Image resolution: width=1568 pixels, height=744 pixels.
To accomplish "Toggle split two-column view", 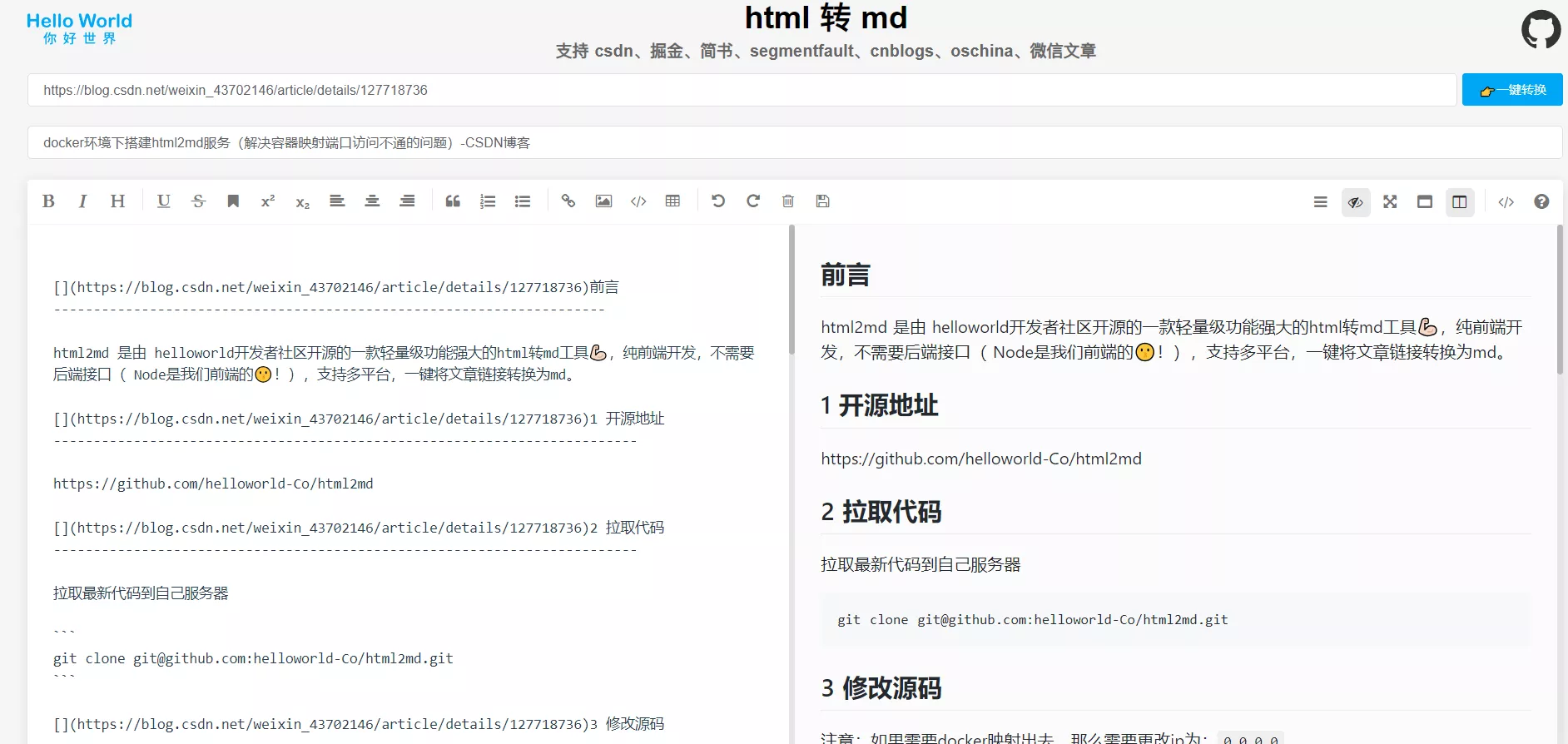I will [1460, 202].
